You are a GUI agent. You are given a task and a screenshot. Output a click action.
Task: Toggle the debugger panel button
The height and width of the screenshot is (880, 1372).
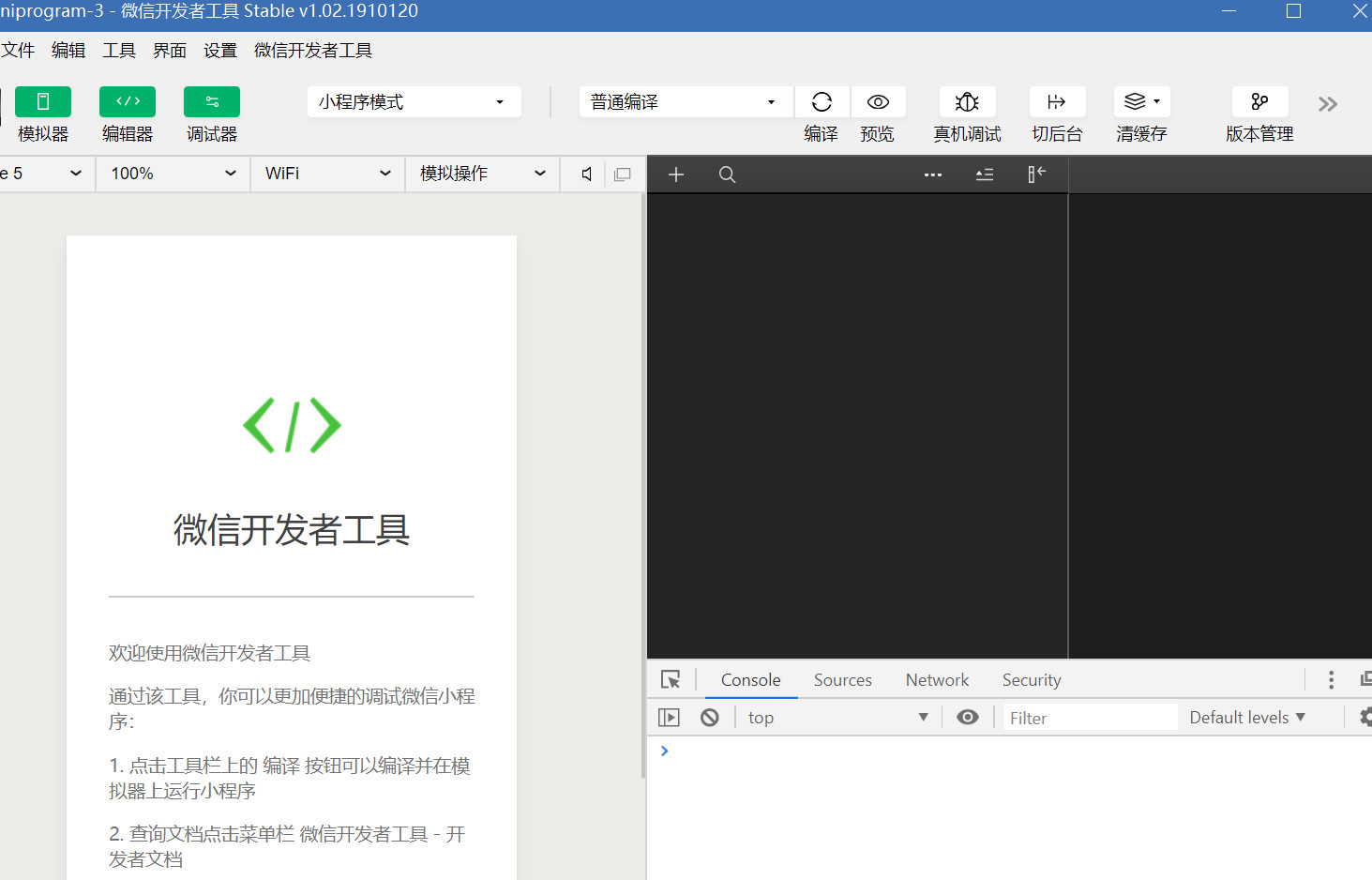coord(212,102)
